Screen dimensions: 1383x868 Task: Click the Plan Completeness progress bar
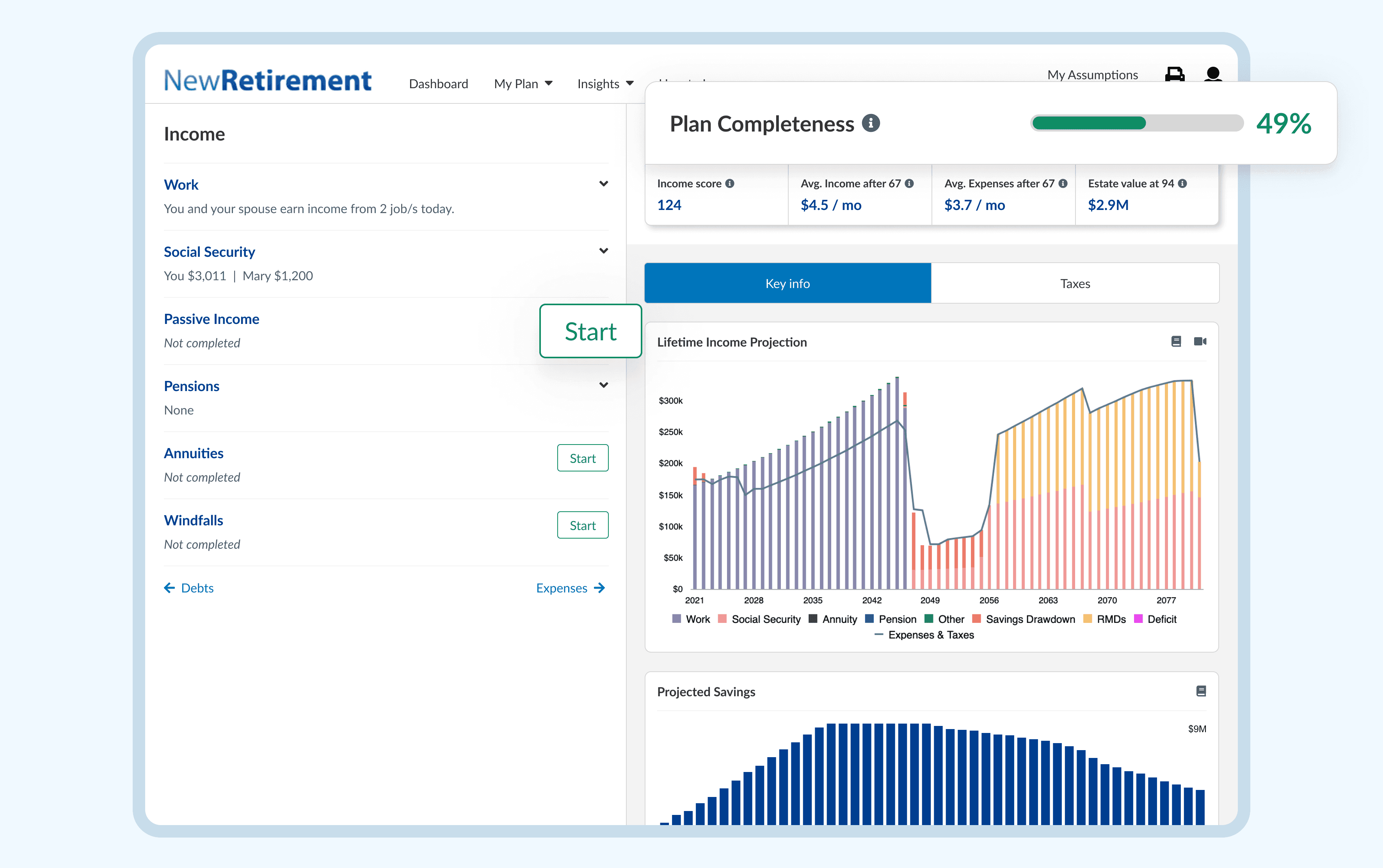(1136, 123)
